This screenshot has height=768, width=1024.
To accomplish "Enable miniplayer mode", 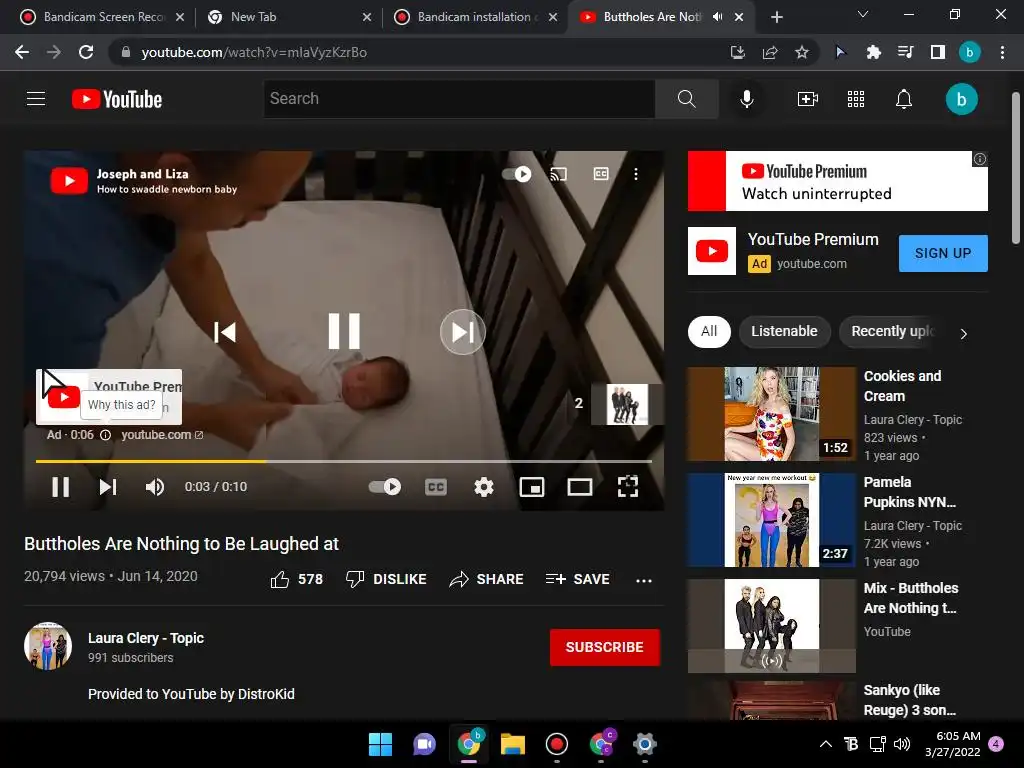I will 532,487.
